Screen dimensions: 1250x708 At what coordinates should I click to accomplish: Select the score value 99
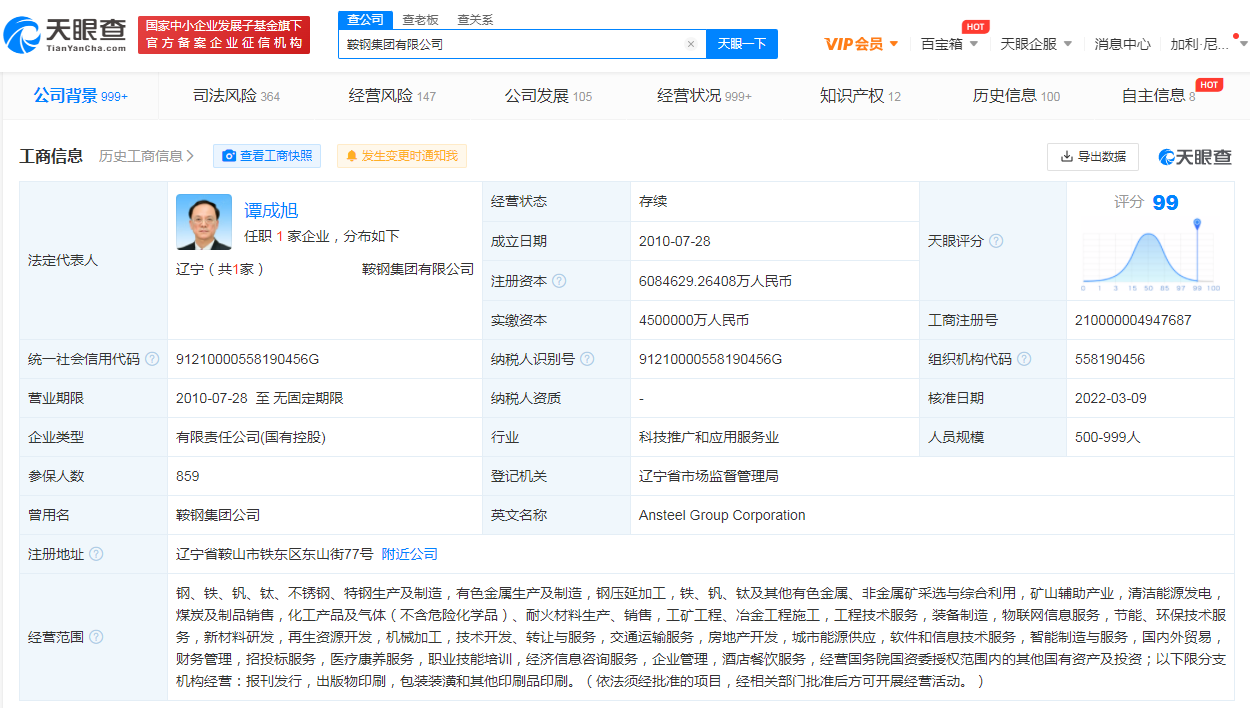(x=1165, y=203)
